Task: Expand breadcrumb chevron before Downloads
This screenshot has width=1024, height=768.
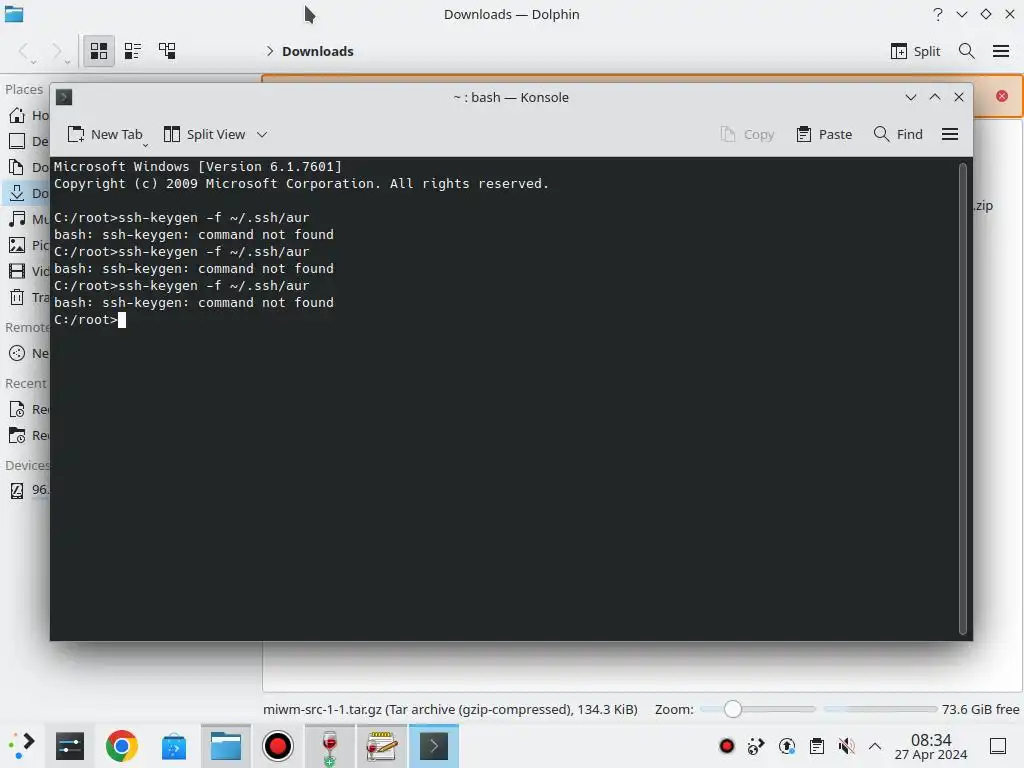Action: (x=270, y=51)
